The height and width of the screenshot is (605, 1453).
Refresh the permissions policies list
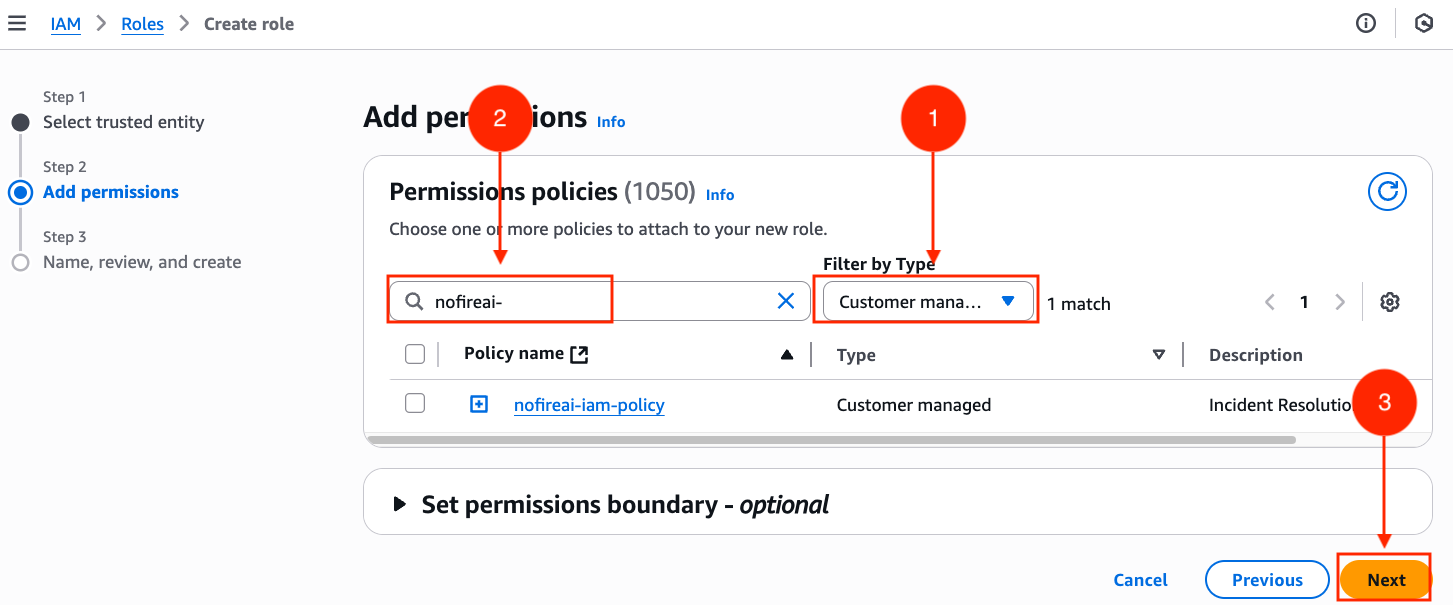1387,191
